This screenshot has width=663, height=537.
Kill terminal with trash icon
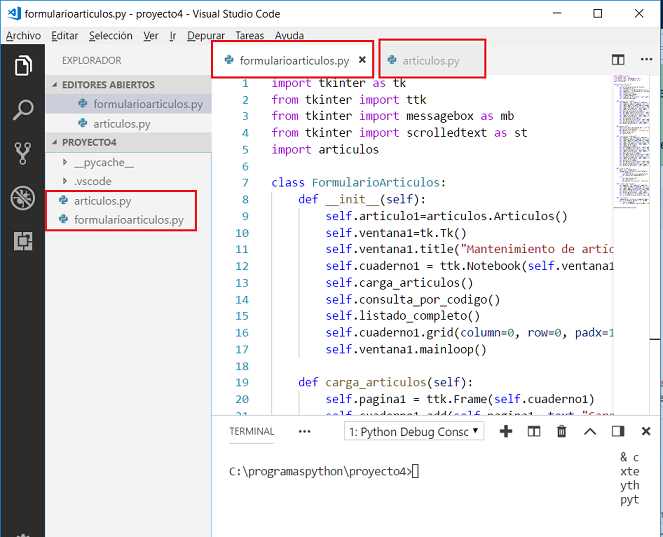click(x=562, y=431)
